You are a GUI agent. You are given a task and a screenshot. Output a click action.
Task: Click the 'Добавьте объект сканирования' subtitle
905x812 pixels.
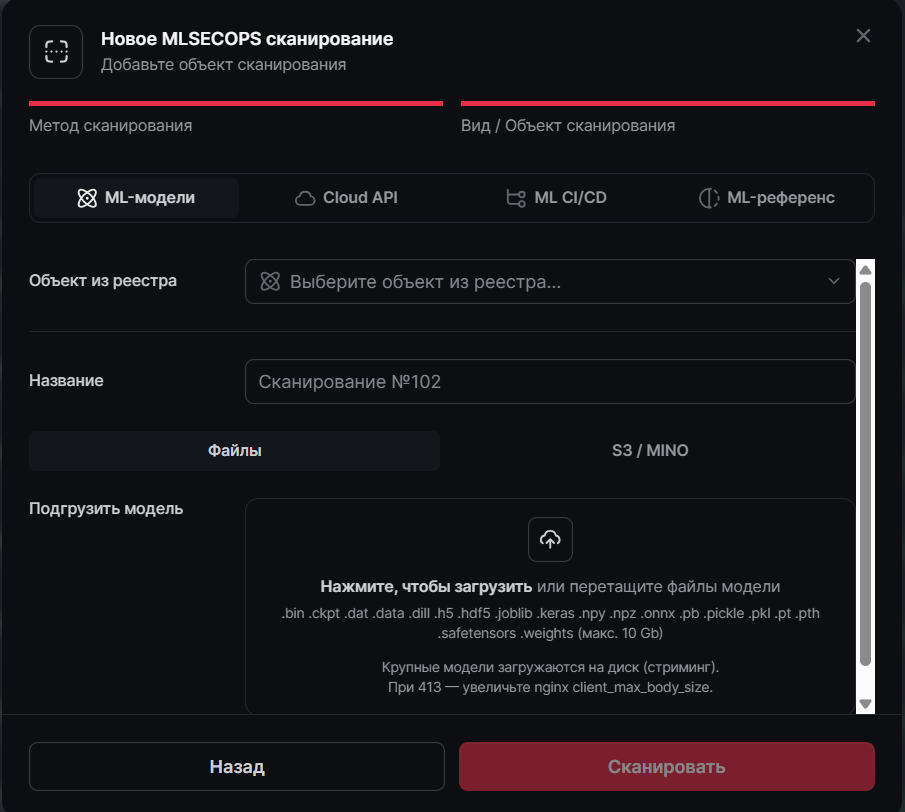click(x=223, y=65)
